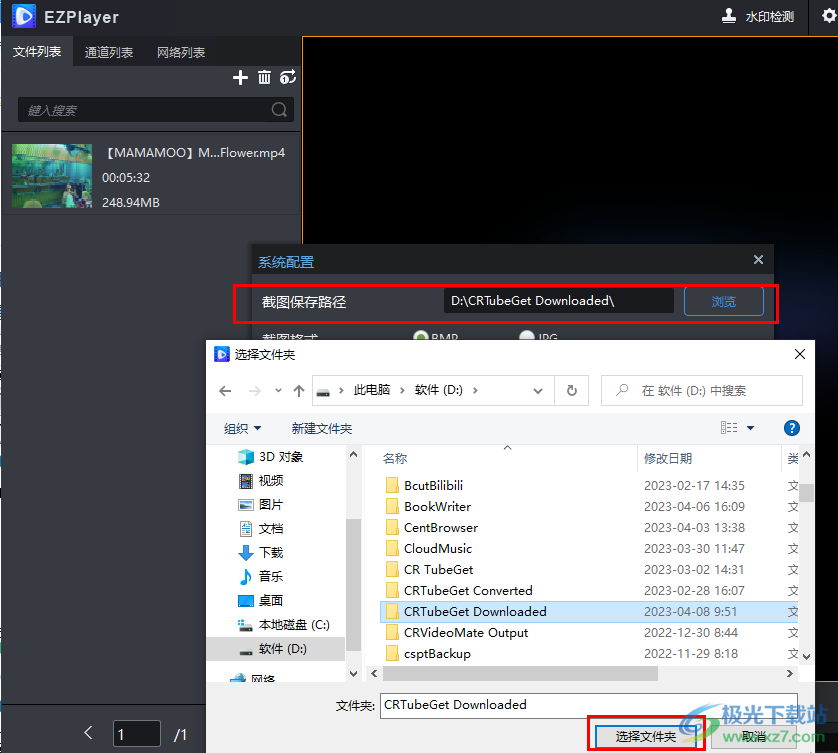Sort by the 修改日期 column header
The width and height of the screenshot is (838, 753).
(668, 458)
